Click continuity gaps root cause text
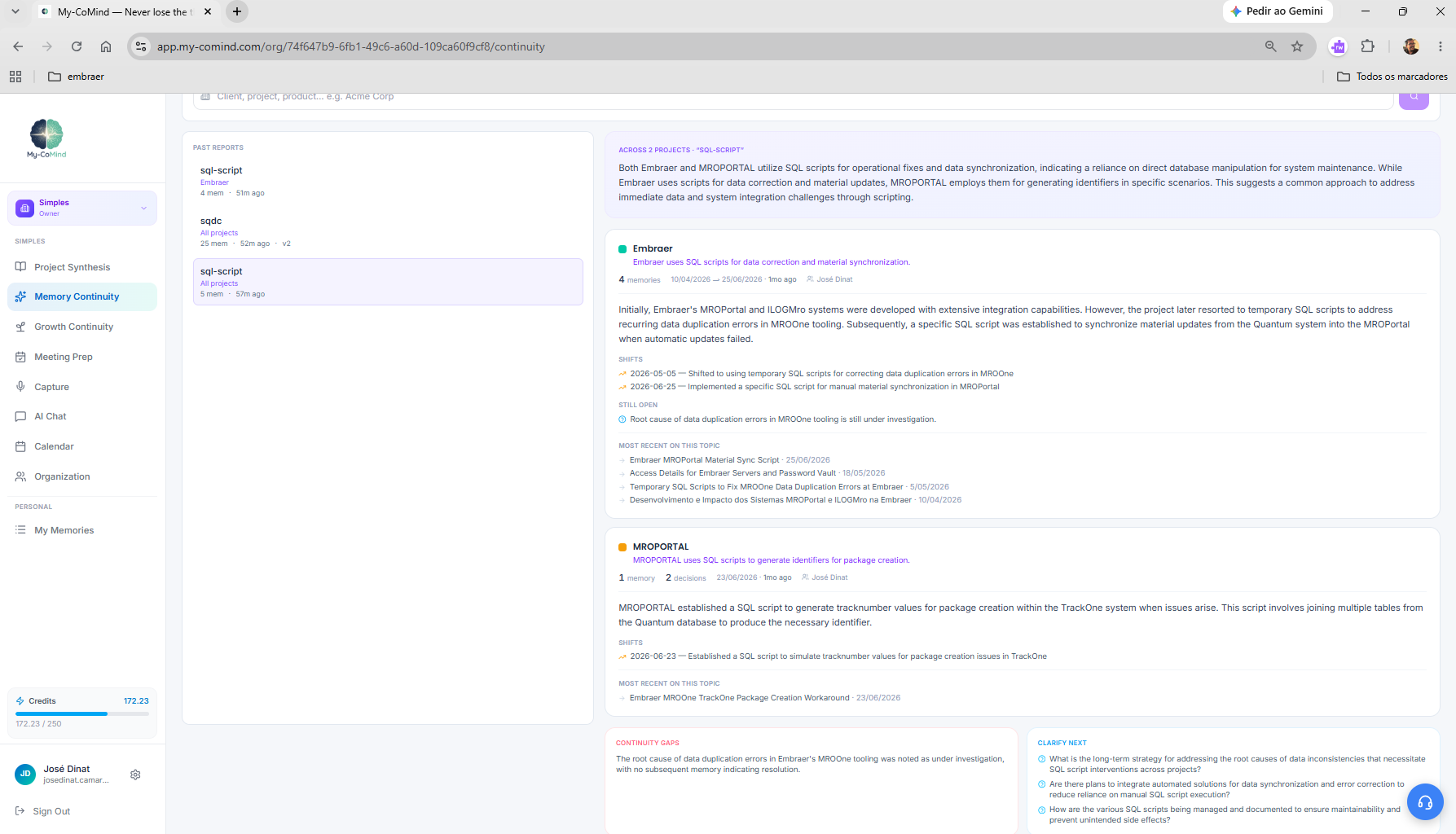Viewport: 1456px width, 834px height. 811,764
